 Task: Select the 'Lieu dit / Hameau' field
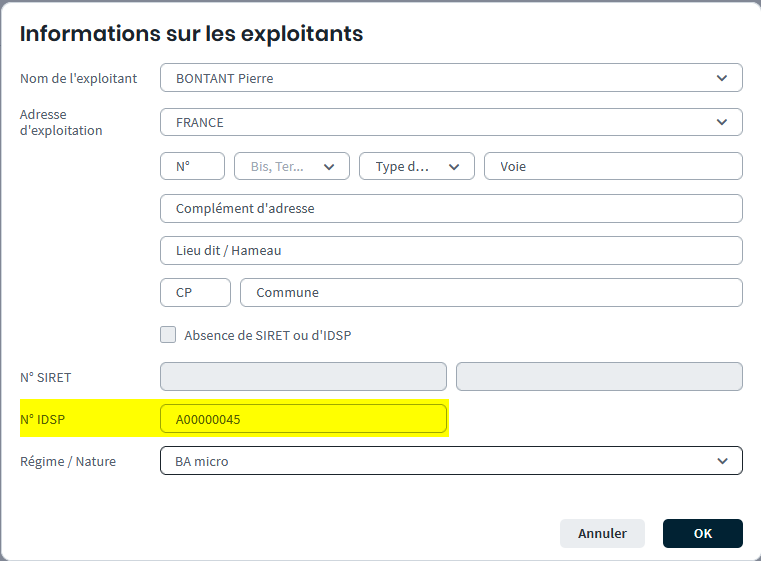tap(451, 251)
